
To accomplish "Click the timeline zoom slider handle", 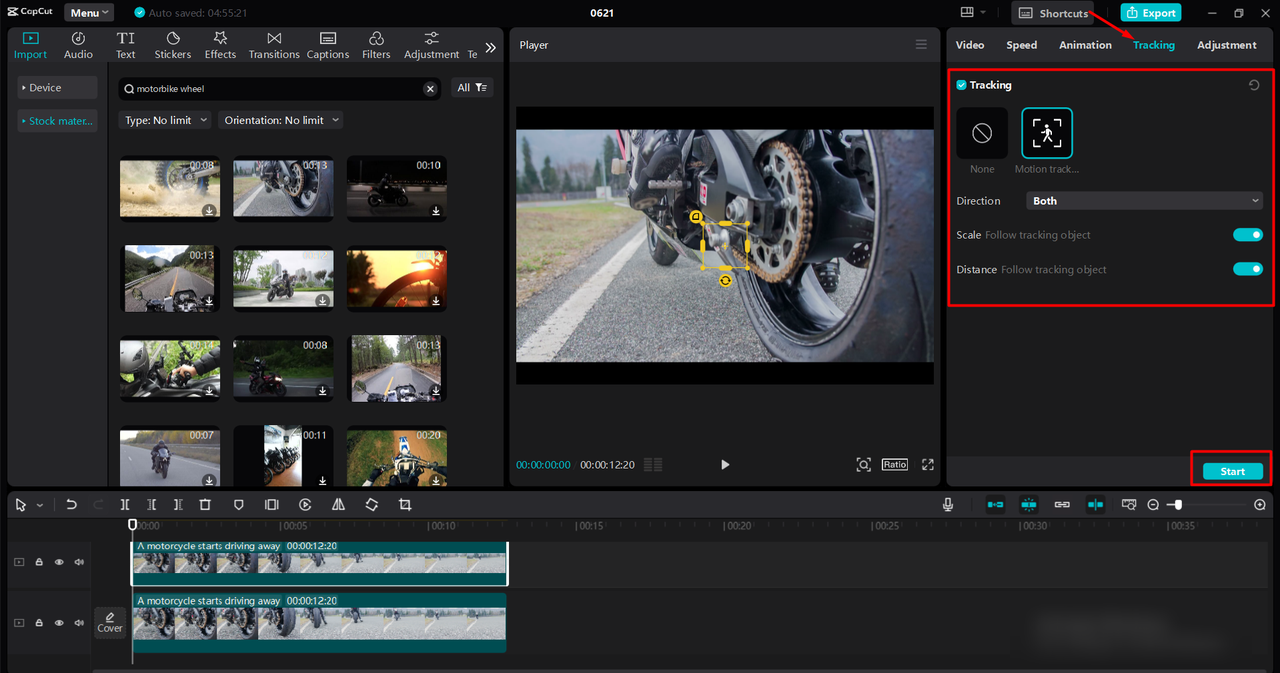I will (1178, 505).
